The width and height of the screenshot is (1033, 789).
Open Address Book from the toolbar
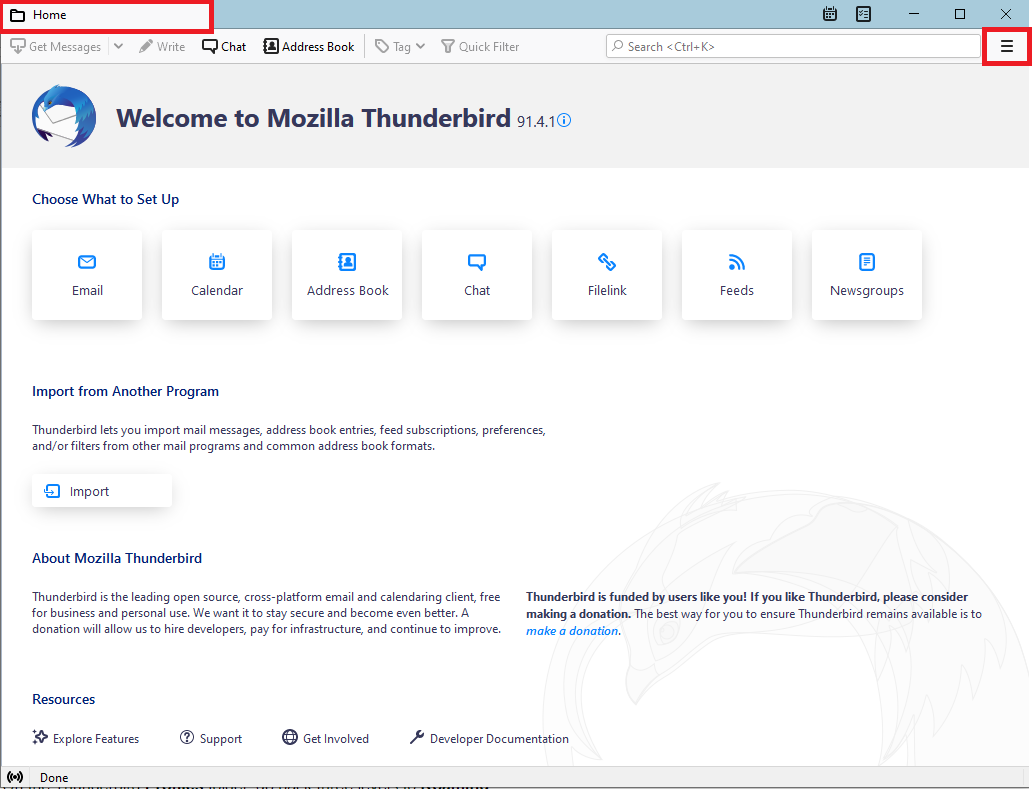click(309, 46)
